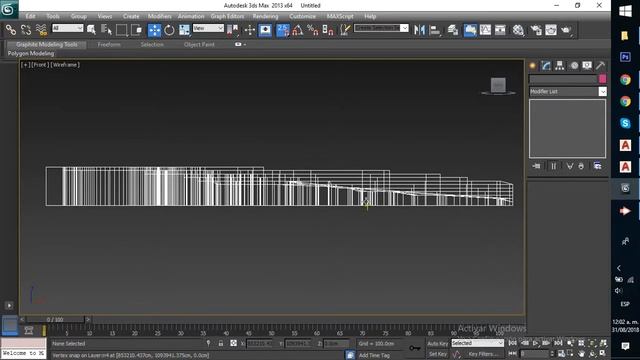Open the Group menu
Viewport: 640px width, 360px height.
point(79,16)
